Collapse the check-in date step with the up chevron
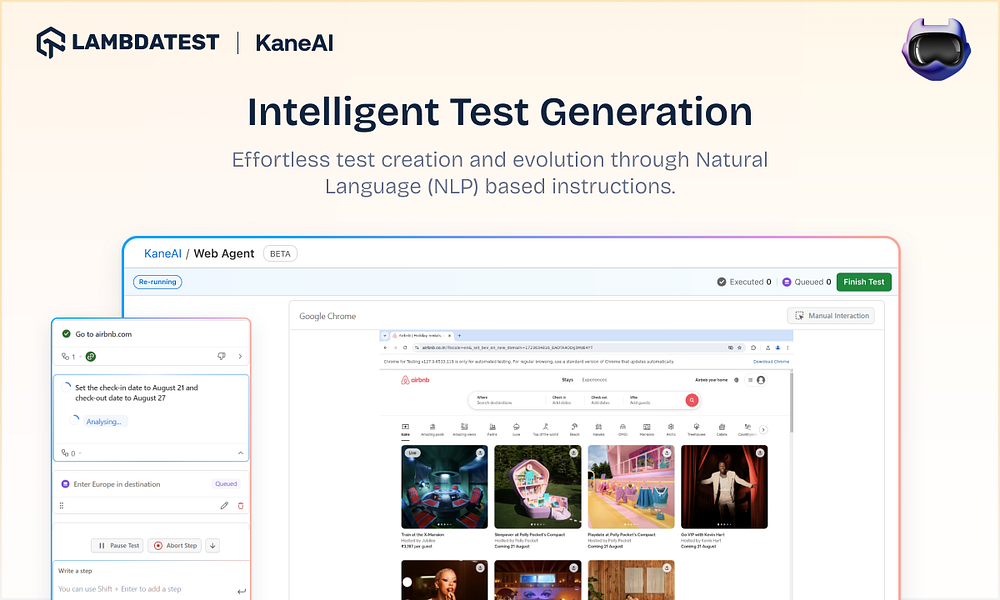The height and width of the screenshot is (600, 1000). click(240, 453)
